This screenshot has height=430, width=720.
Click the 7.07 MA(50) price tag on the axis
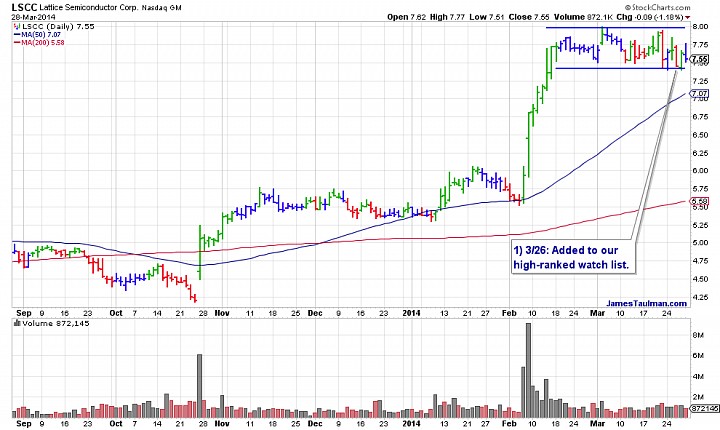point(699,93)
